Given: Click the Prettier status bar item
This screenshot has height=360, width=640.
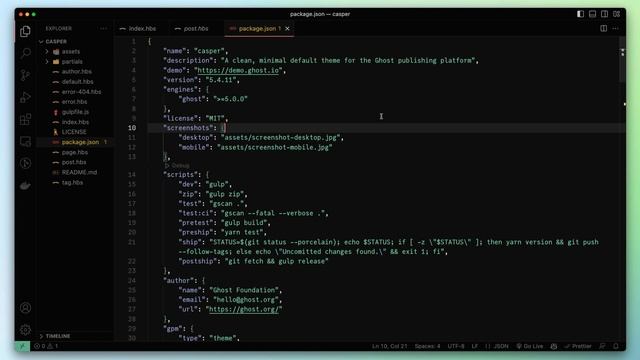Looking at the screenshot, I should point(578,346).
